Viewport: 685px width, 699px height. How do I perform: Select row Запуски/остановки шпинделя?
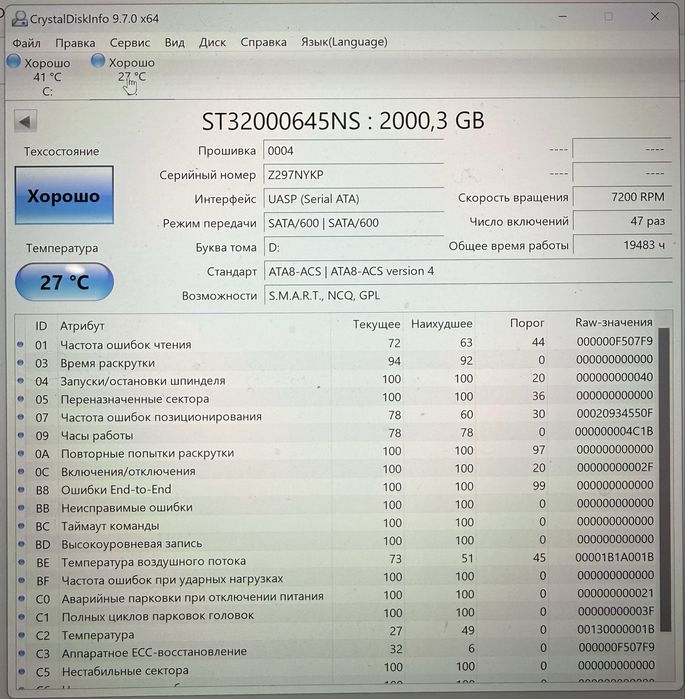click(336, 380)
